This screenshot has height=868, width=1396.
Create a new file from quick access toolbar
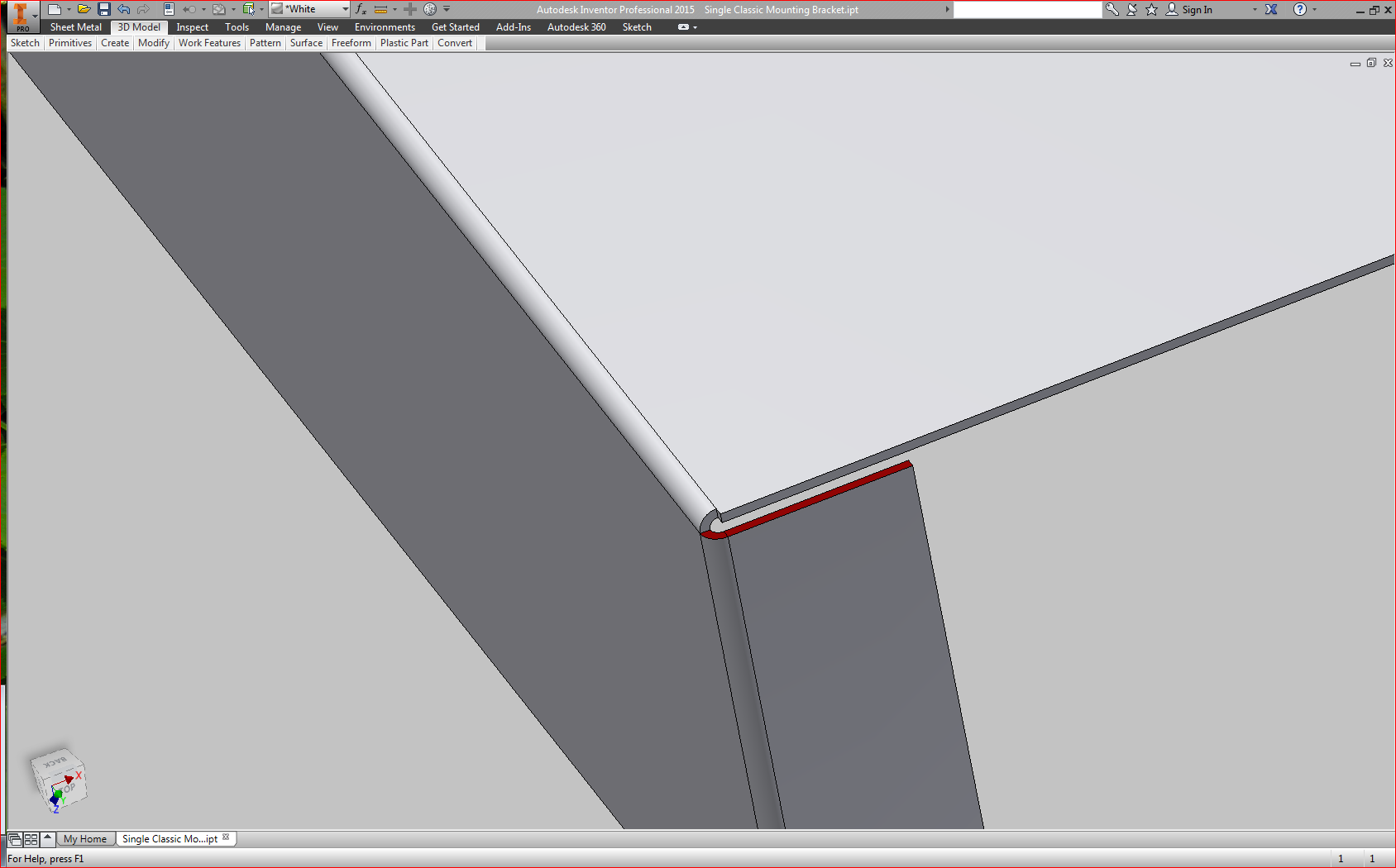55,9
